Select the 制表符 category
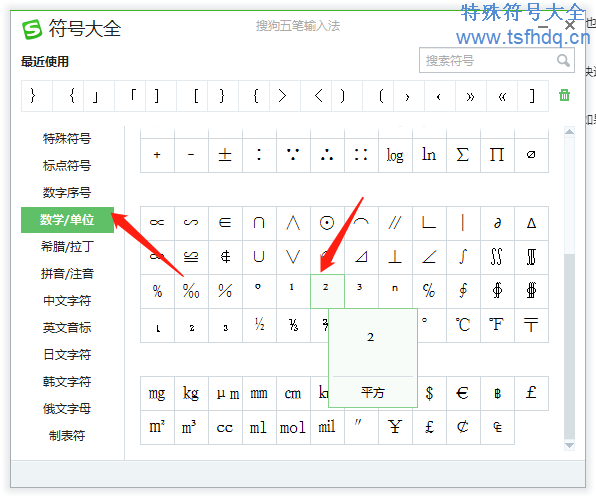This screenshot has width=596, height=498. click(67, 436)
